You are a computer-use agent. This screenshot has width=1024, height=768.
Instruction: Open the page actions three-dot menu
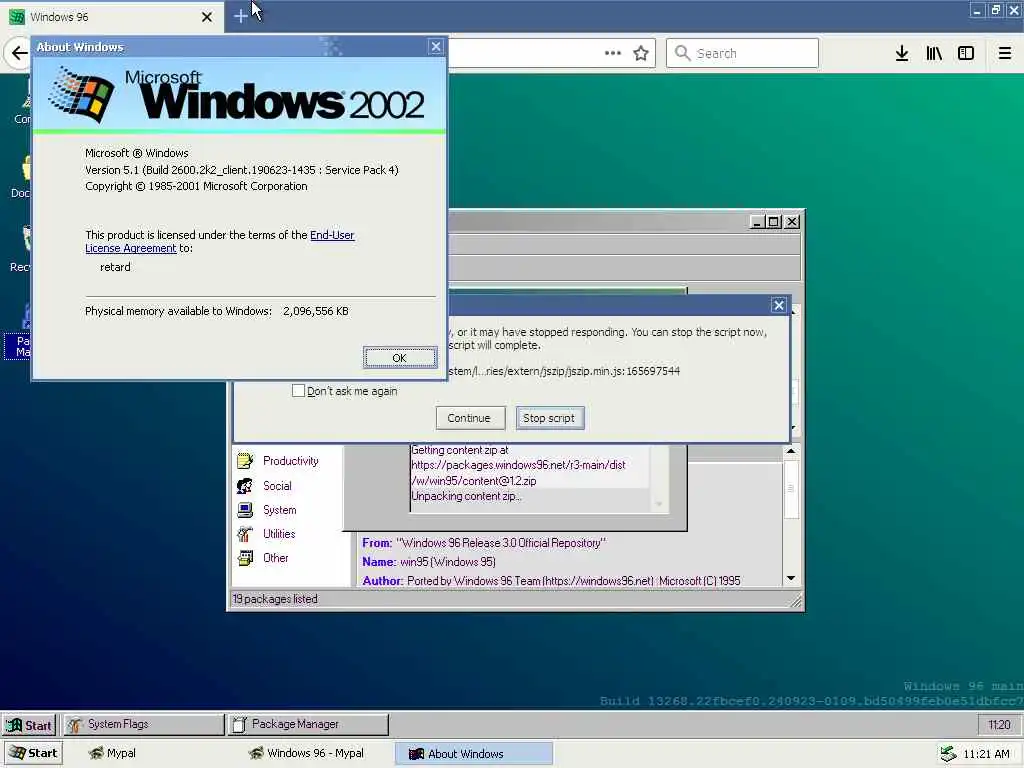pos(613,53)
